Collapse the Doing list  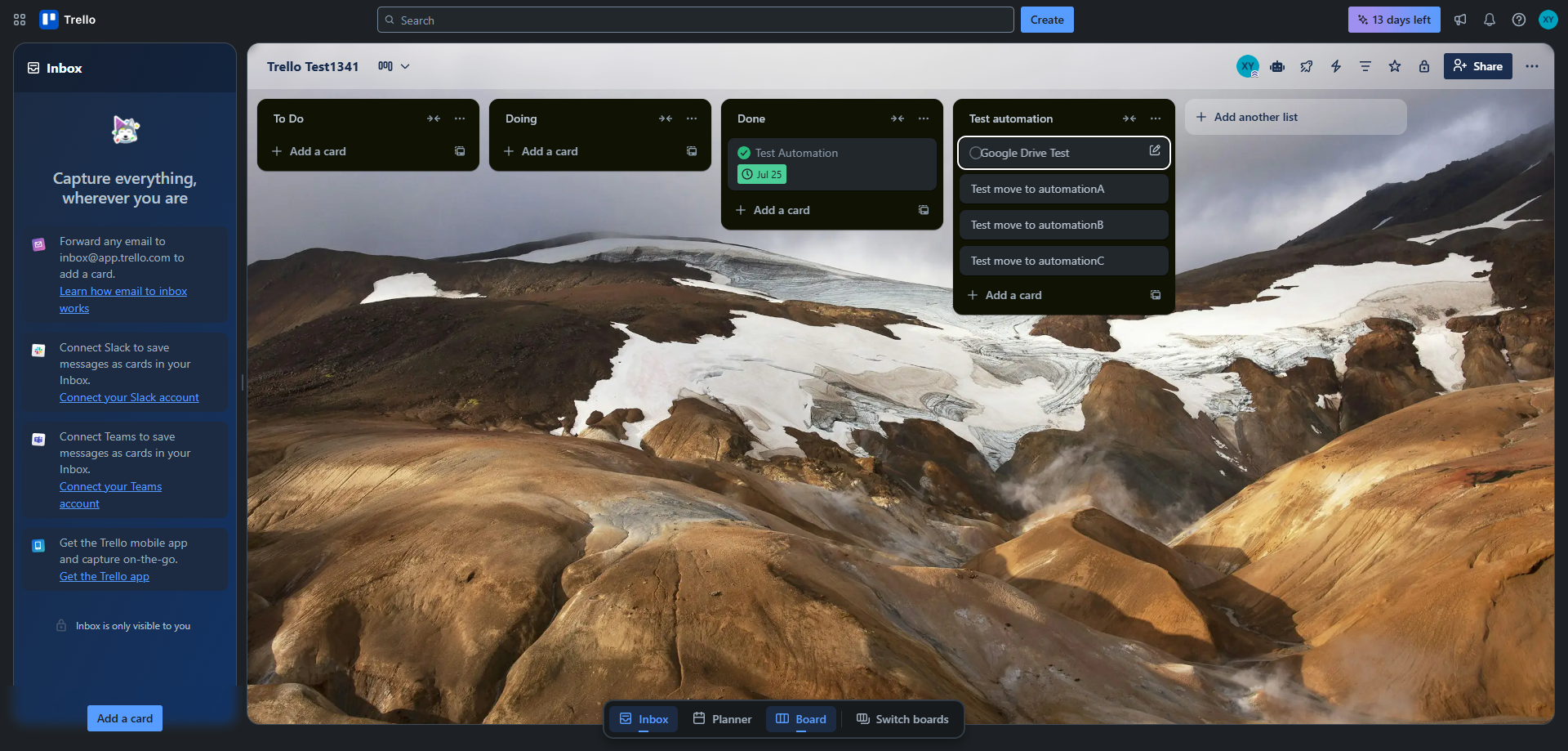666,118
